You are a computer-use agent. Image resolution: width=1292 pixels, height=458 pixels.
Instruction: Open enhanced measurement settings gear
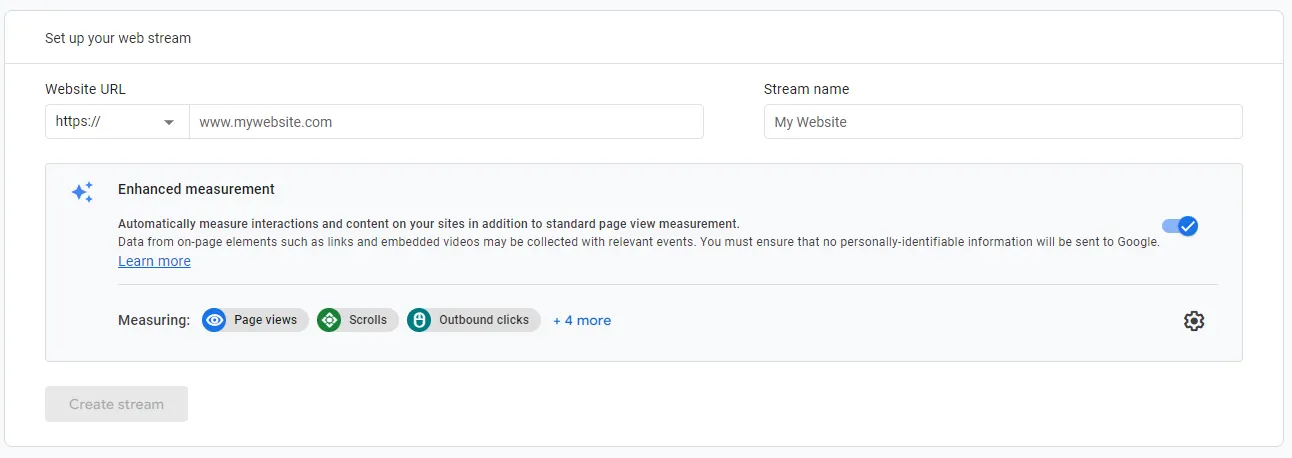(1193, 321)
